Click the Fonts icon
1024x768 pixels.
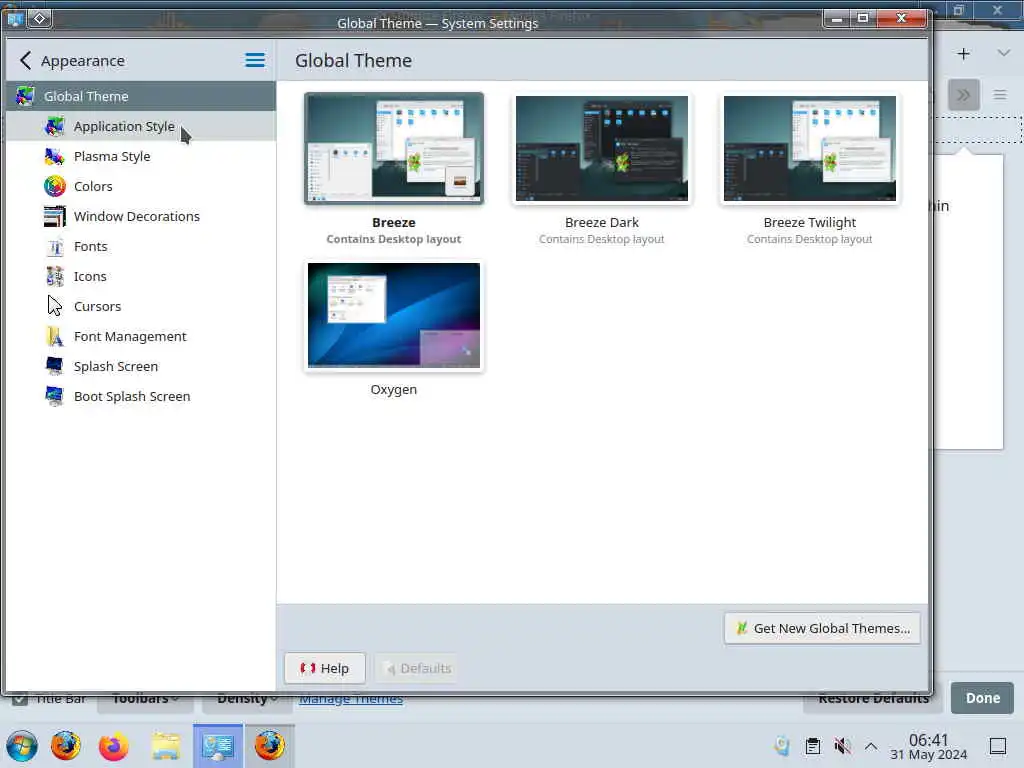(x=55, y=246)
